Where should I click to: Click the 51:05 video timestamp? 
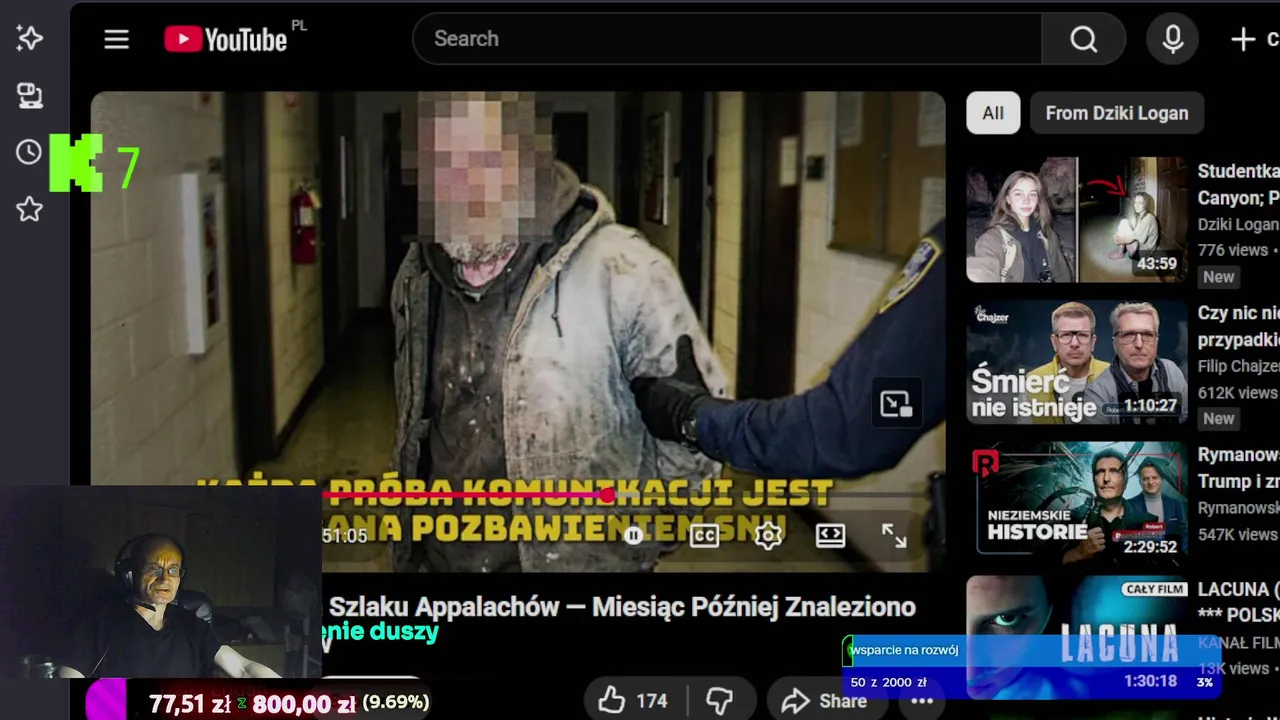tap(344, 536)
